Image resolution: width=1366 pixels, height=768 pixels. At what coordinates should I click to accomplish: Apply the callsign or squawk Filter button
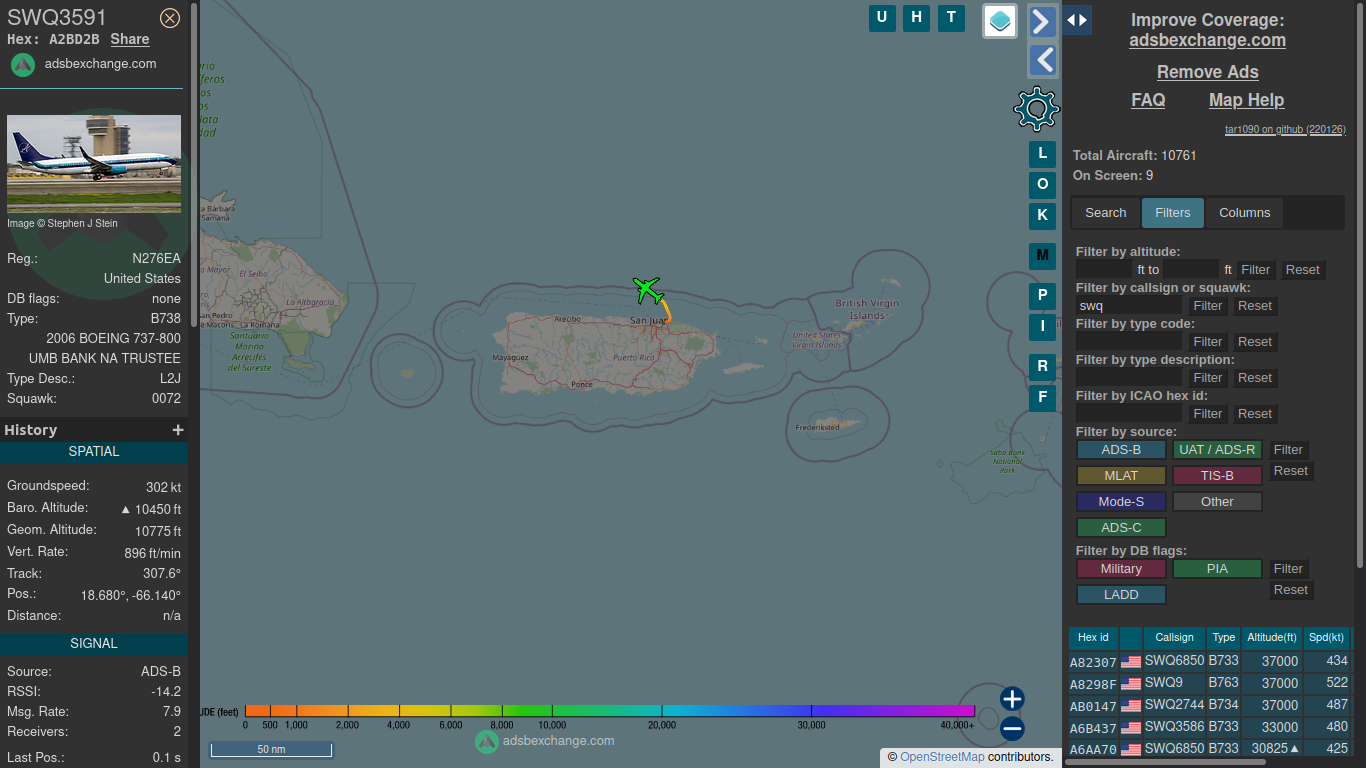(x=1207, y=306)
